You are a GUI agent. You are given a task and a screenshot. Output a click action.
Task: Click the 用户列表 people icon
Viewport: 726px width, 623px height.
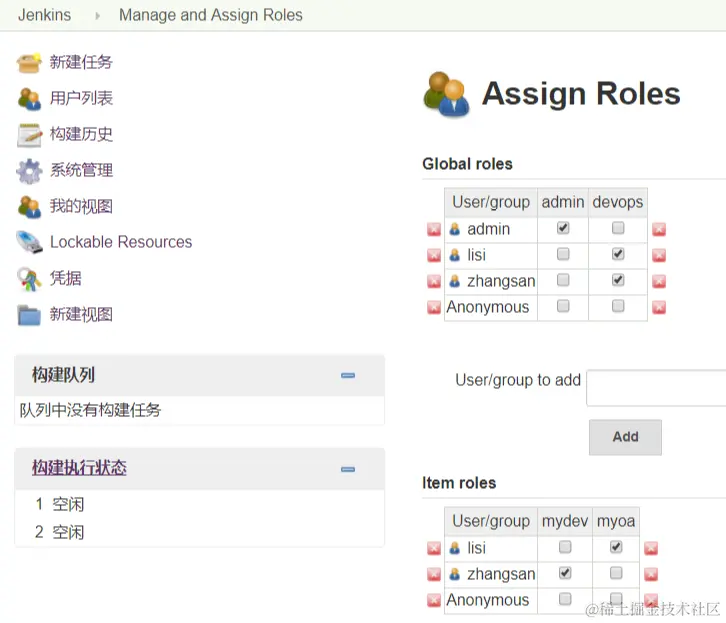[x=29, y=99]
